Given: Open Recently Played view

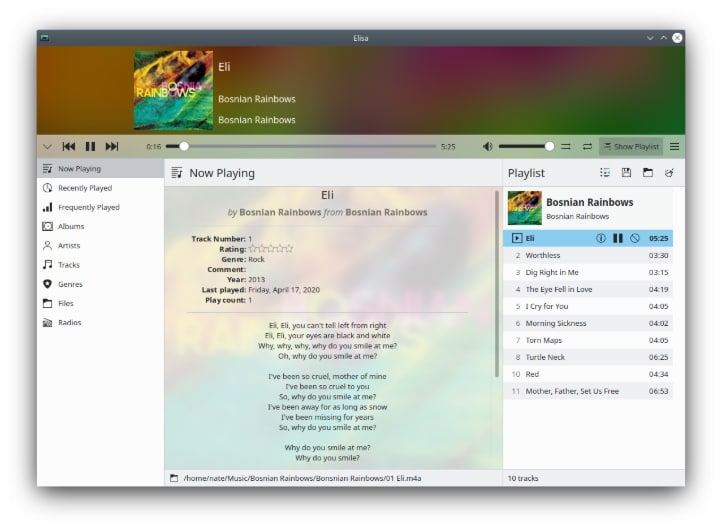Looking at the screenshot, I should [100, 188].
